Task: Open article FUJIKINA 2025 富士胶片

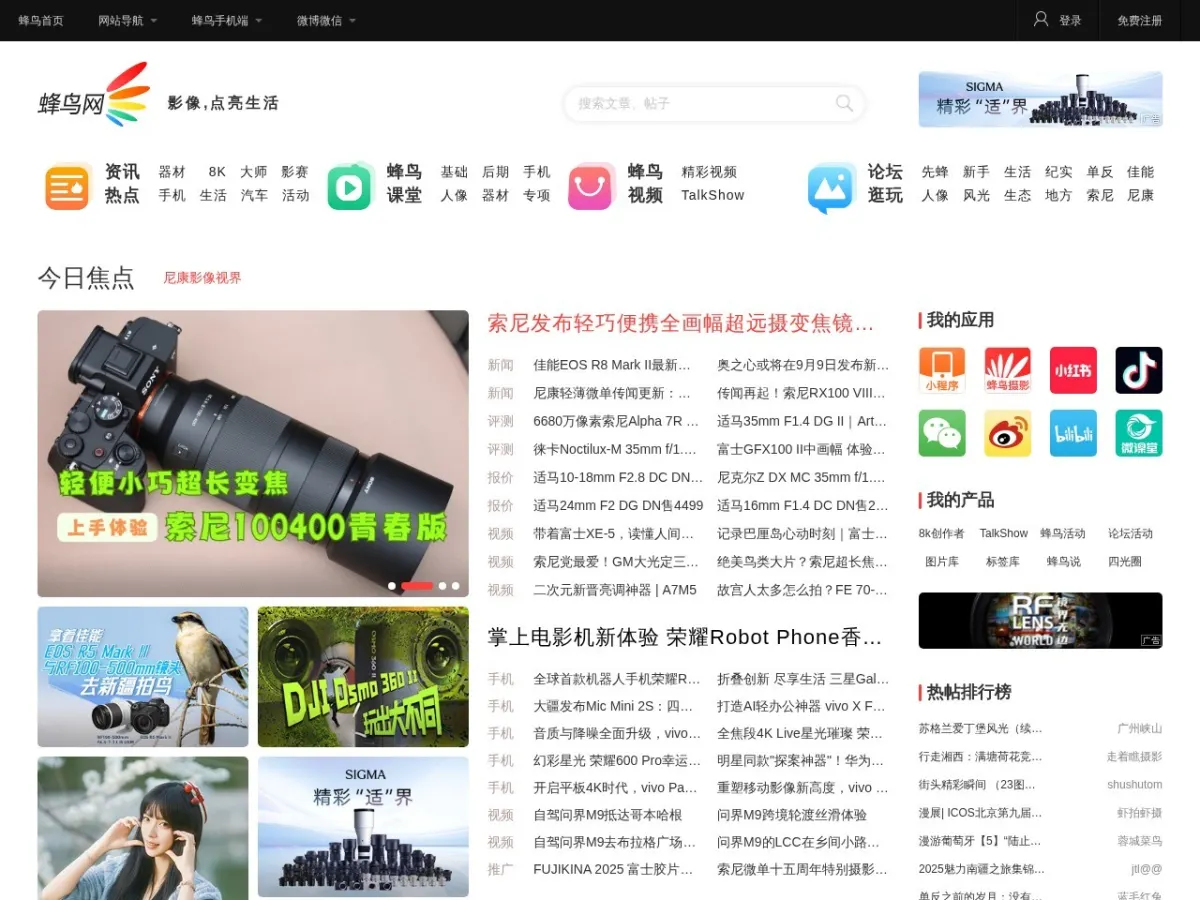Action: (x=613, y=870)
